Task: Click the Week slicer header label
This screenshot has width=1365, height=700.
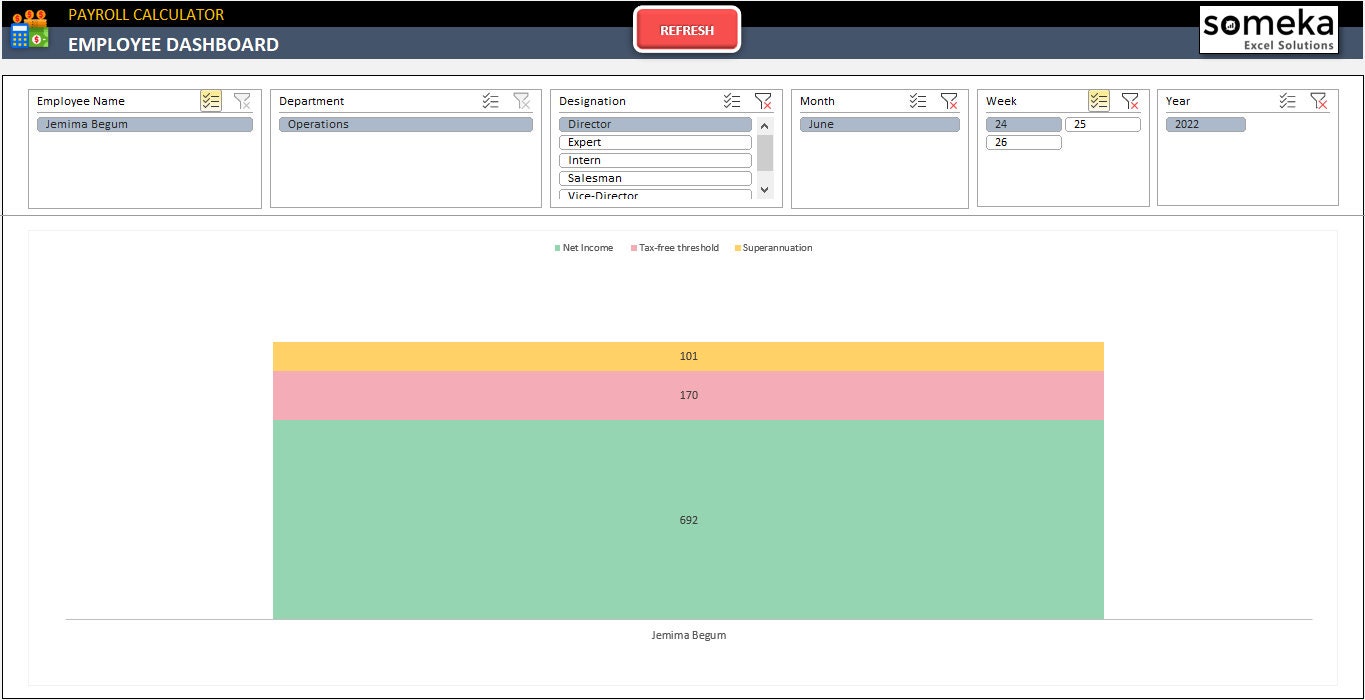Action: pos(1001,101)
